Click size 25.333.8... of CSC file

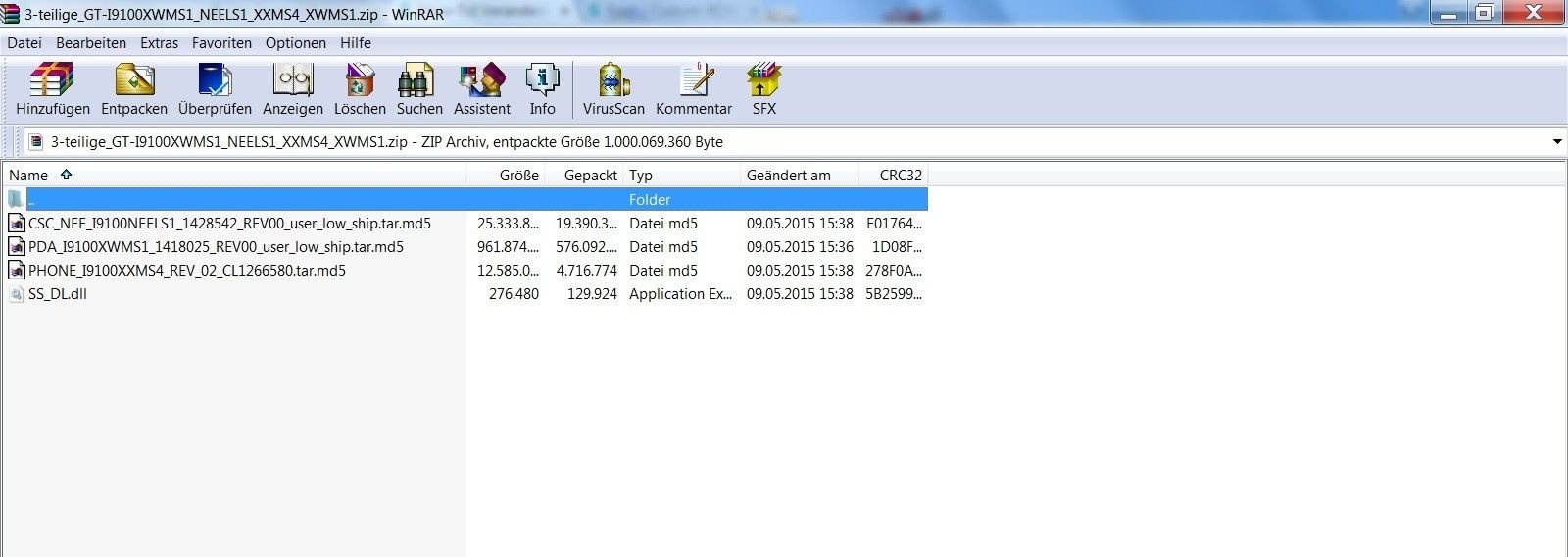tap(508, 224)
